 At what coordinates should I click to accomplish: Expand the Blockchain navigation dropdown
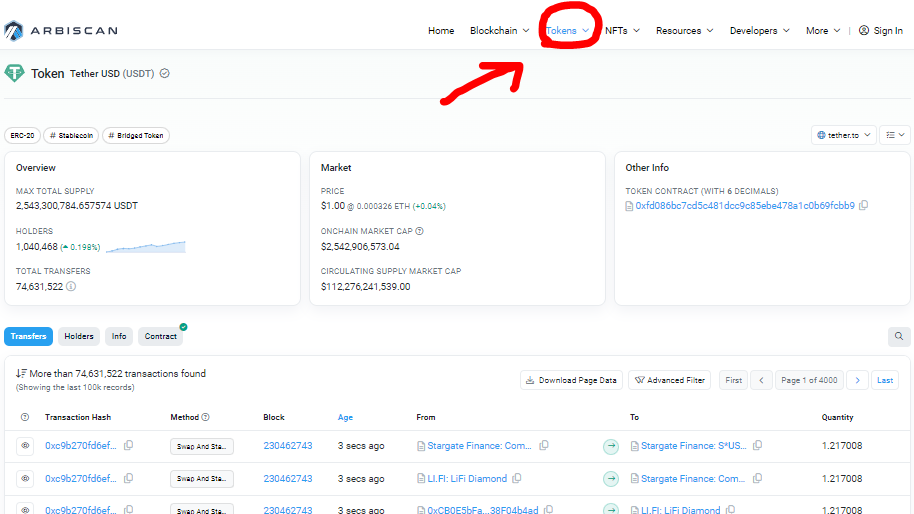pos(499,31)
